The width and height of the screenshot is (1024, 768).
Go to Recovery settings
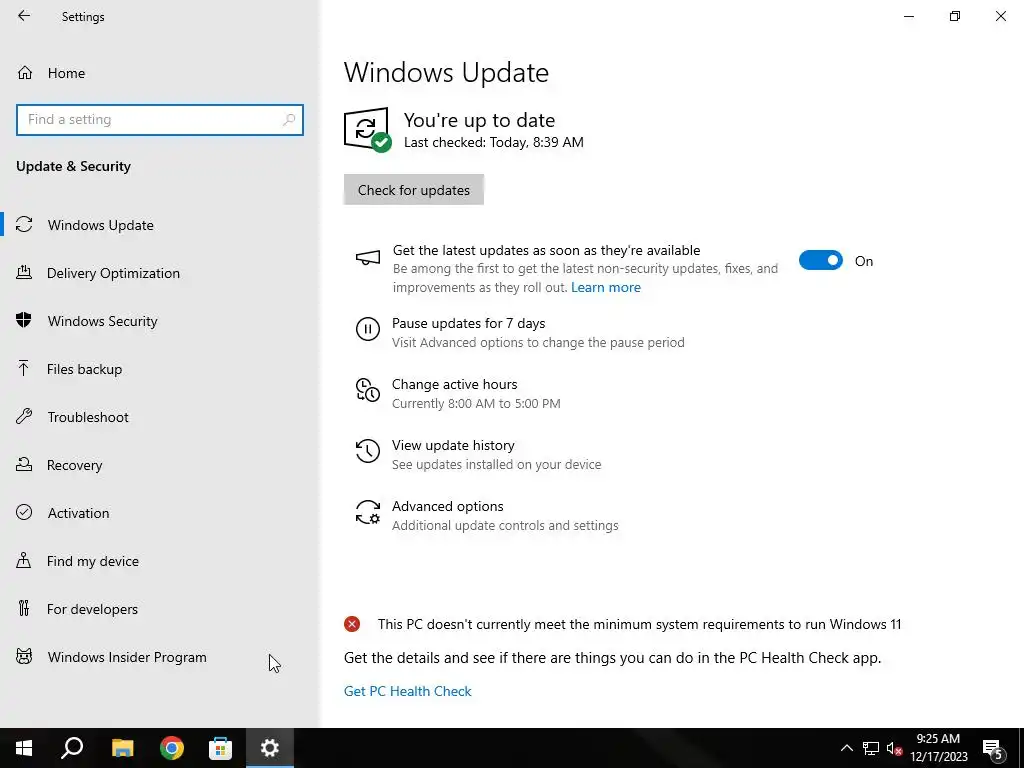click(x=74, y=465)
